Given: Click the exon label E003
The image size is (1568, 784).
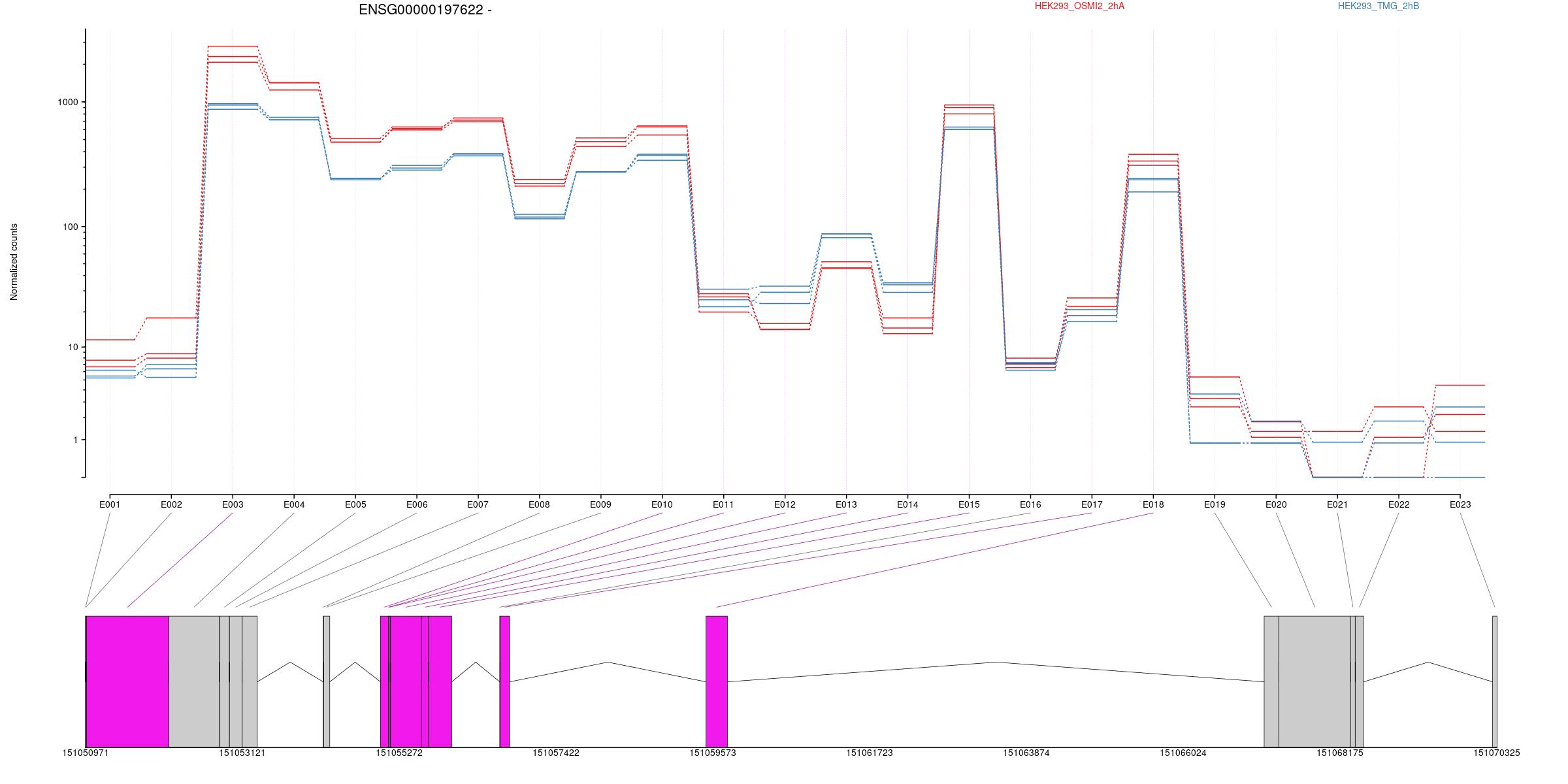Looking at the screenshot, I should click(233, 504).
